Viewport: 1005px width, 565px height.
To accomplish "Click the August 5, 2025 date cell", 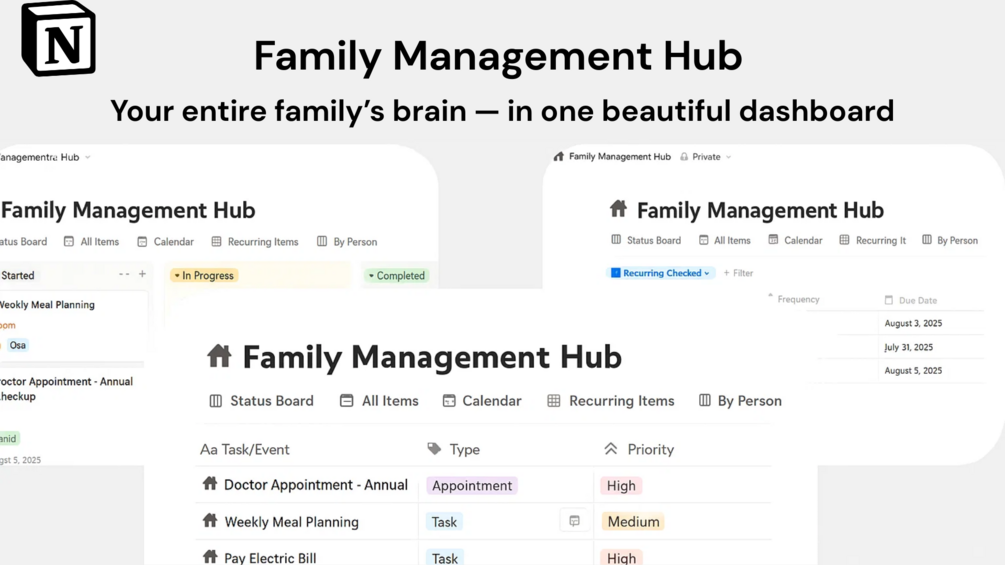I will [913, 370].
